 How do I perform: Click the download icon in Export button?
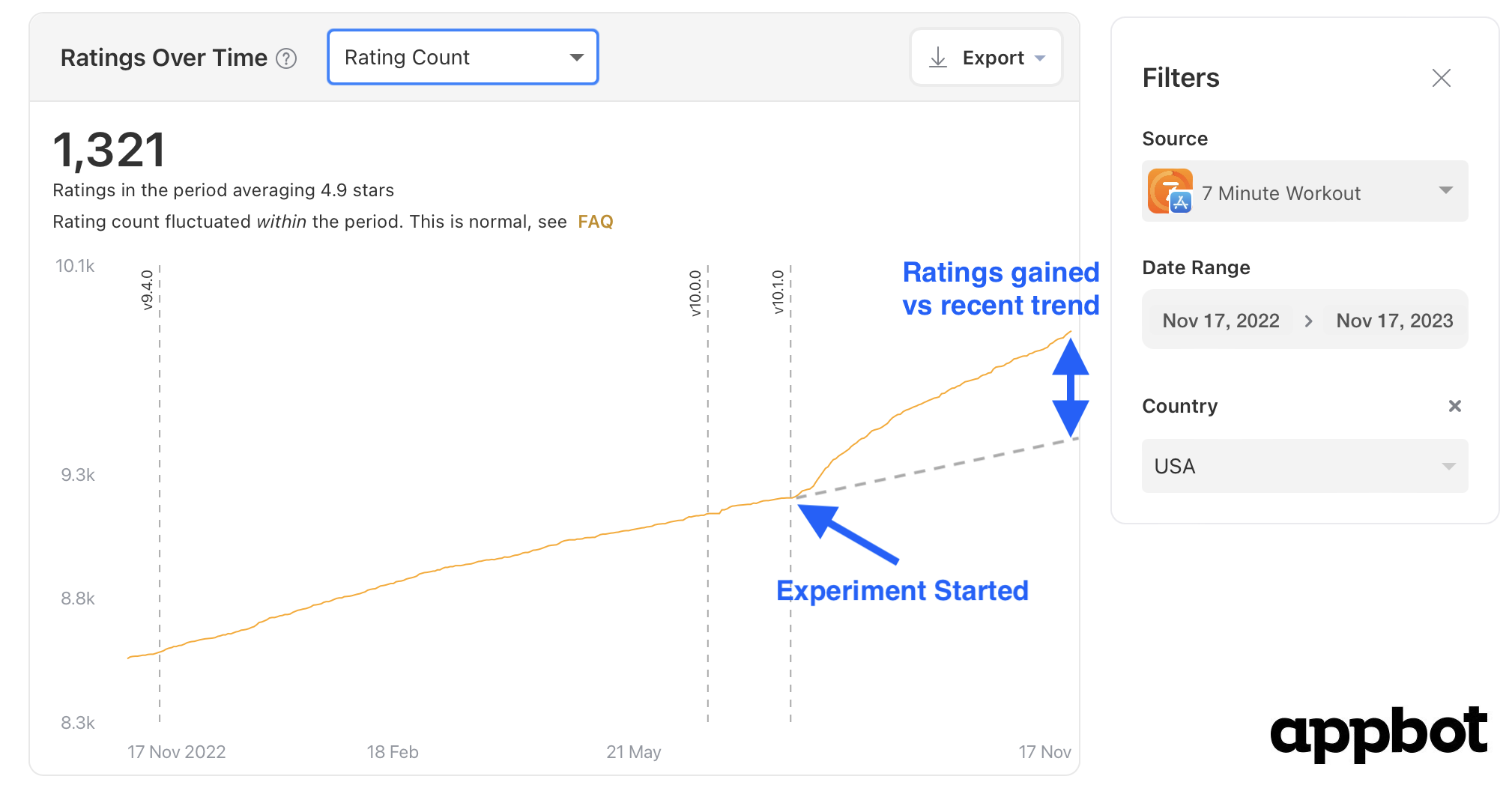pos(937,58)
